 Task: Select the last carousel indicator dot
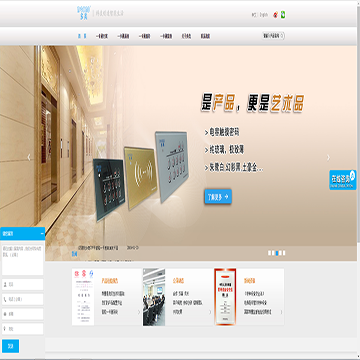point(284,253)
